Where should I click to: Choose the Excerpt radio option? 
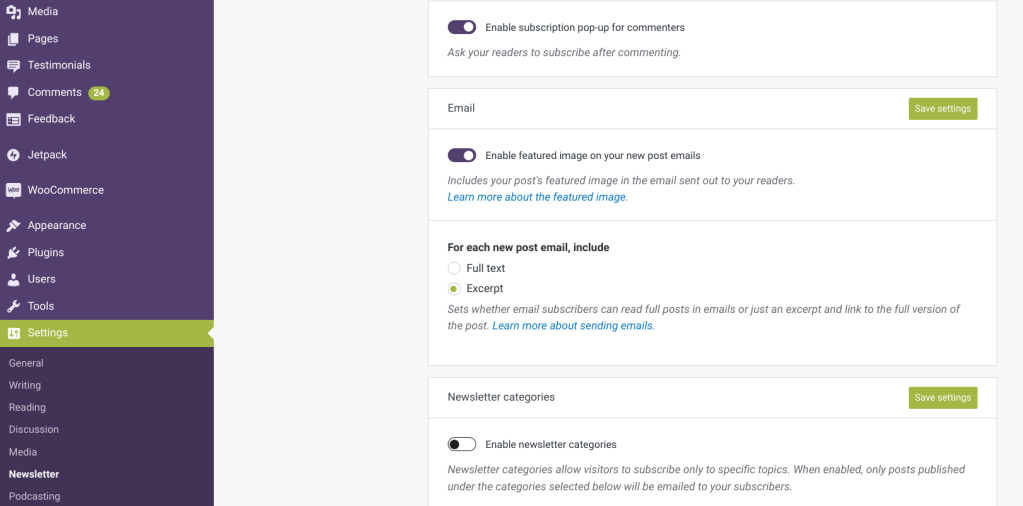454,288
